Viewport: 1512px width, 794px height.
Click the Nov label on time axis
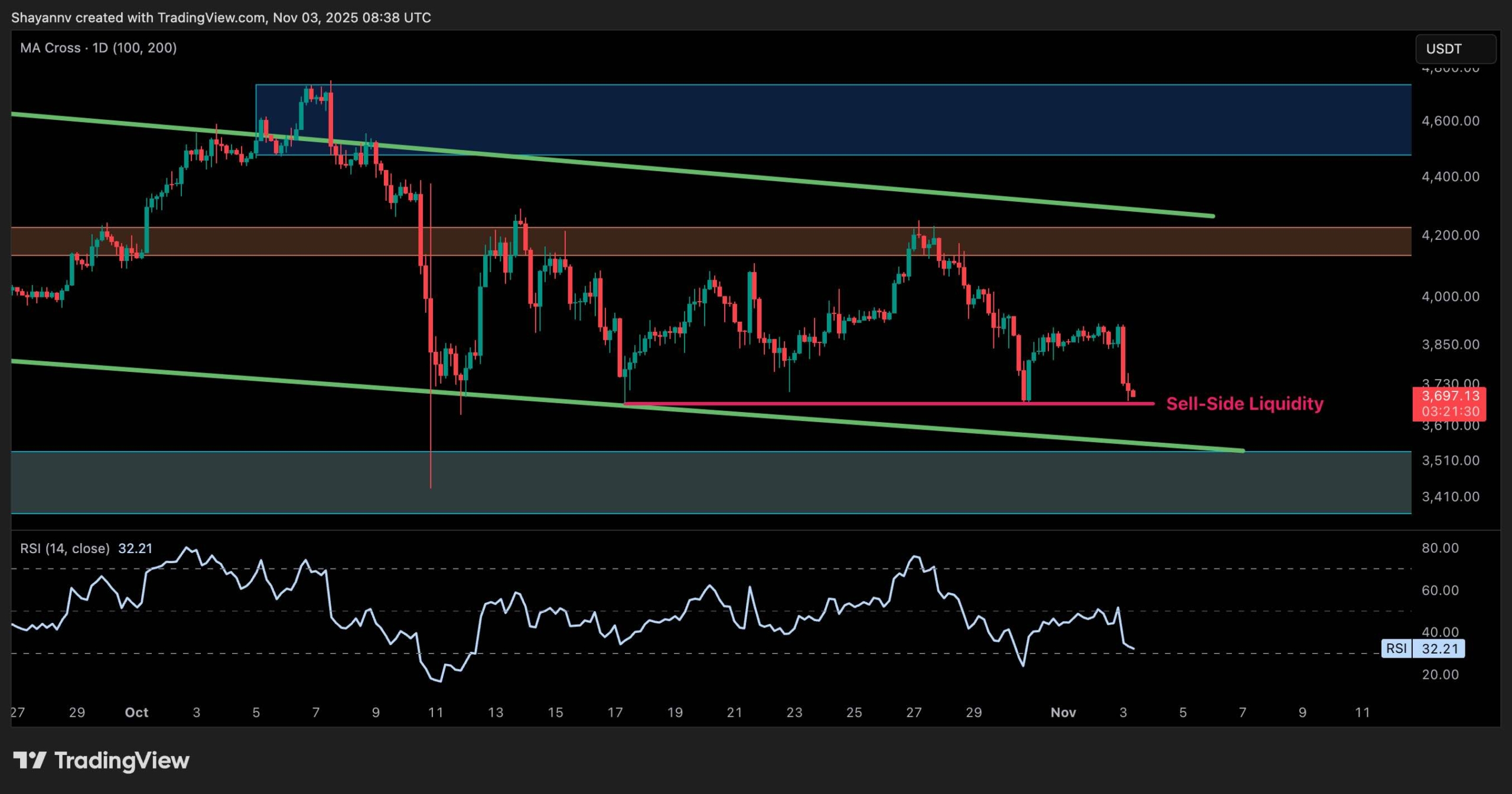click(x=1063, y=713)
